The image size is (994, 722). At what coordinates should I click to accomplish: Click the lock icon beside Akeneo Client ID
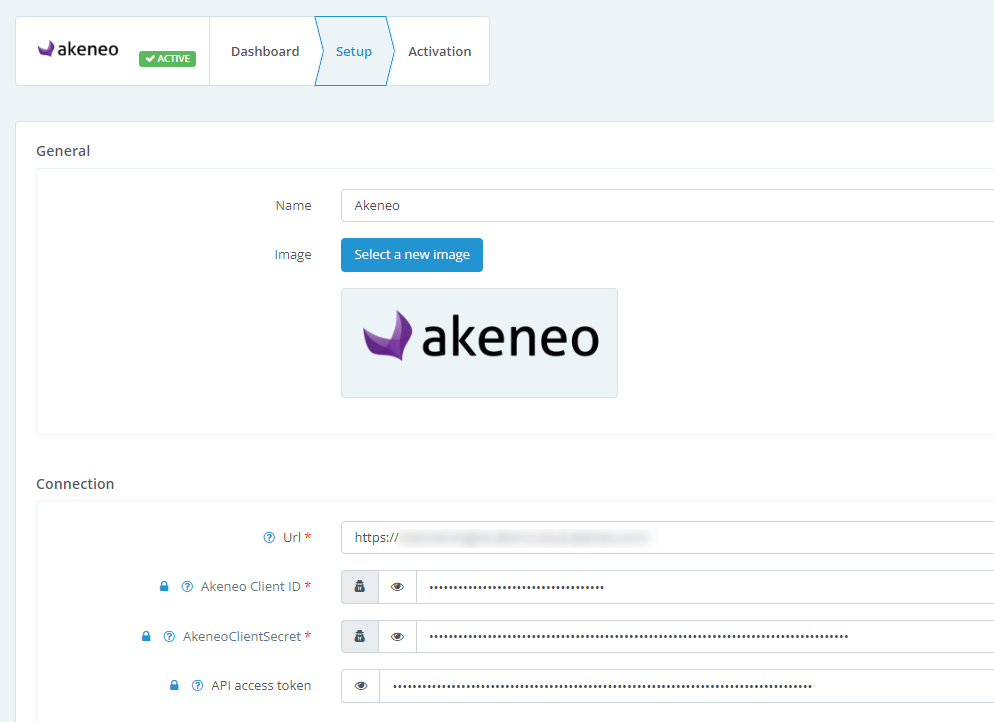[x=164, y=586]
